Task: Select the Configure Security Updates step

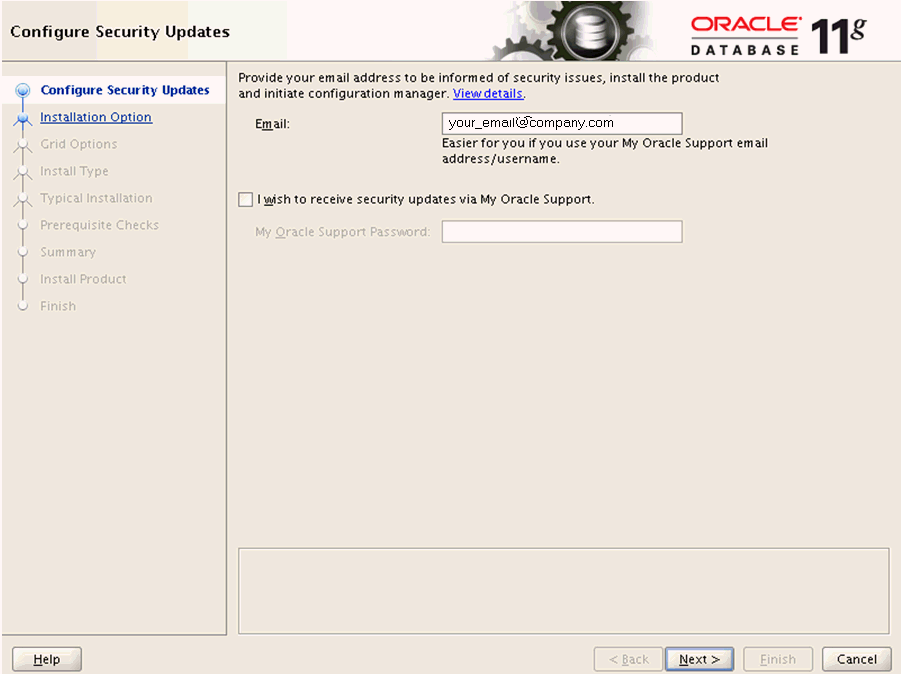Action: (125, 90)
